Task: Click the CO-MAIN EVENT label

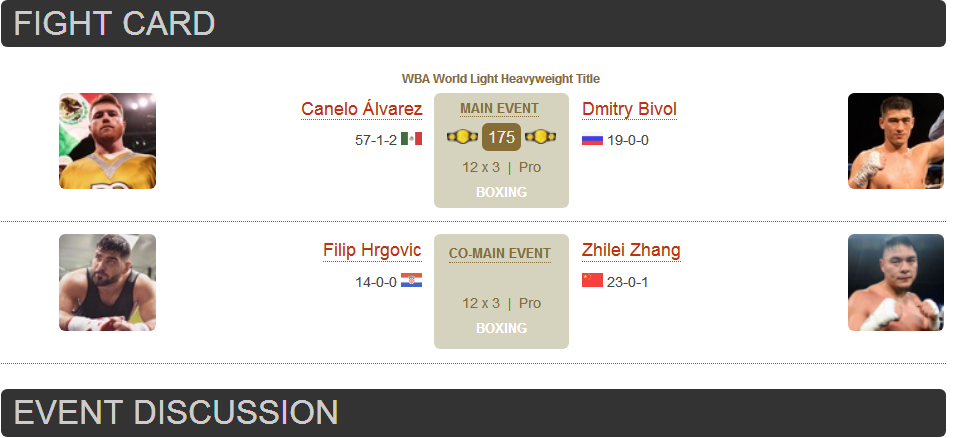Action: tap(500, 254)
